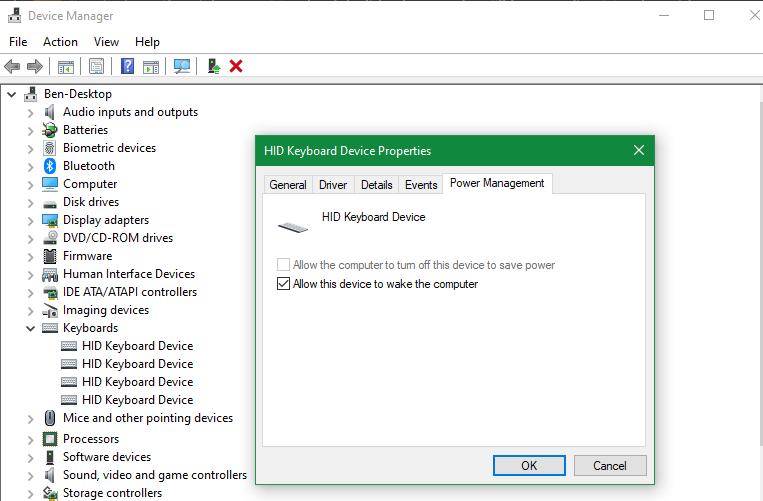
Task: Expand the Disk drives category
Action: (31, 202)
